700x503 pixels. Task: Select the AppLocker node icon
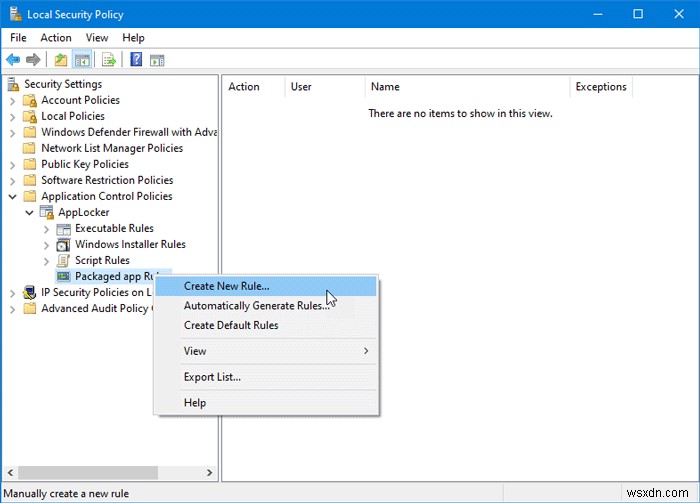coord(47,212)
